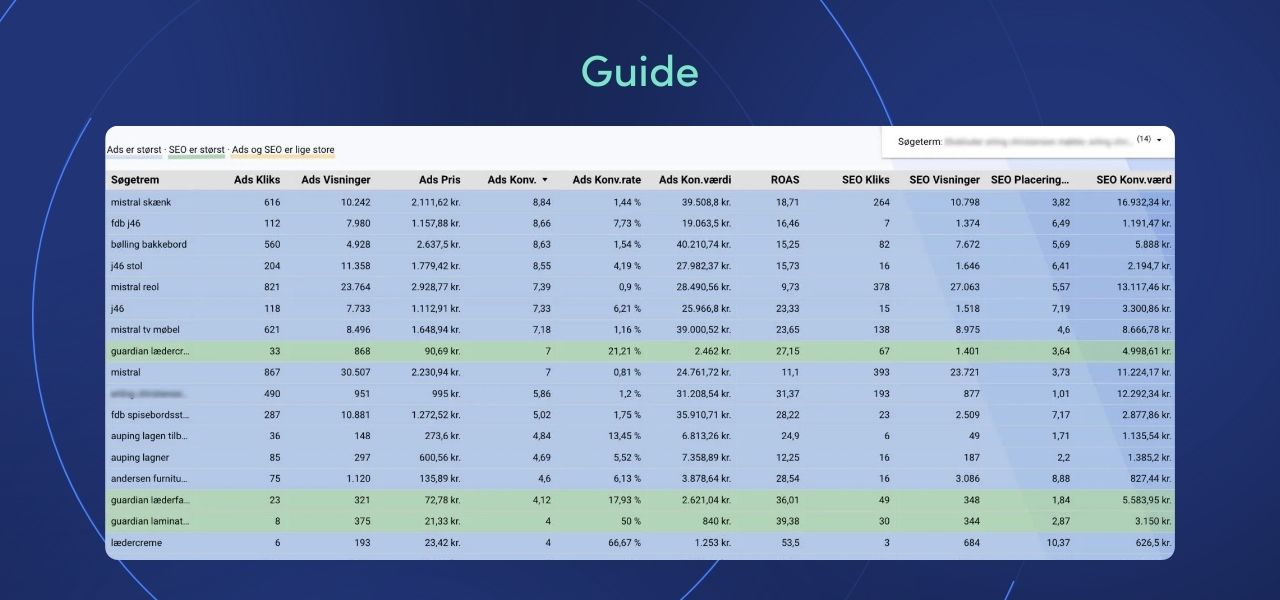Select the 'fdb spisebordsst…' search term
This screenshot has height=600, width=1280.
pos(150,414)
